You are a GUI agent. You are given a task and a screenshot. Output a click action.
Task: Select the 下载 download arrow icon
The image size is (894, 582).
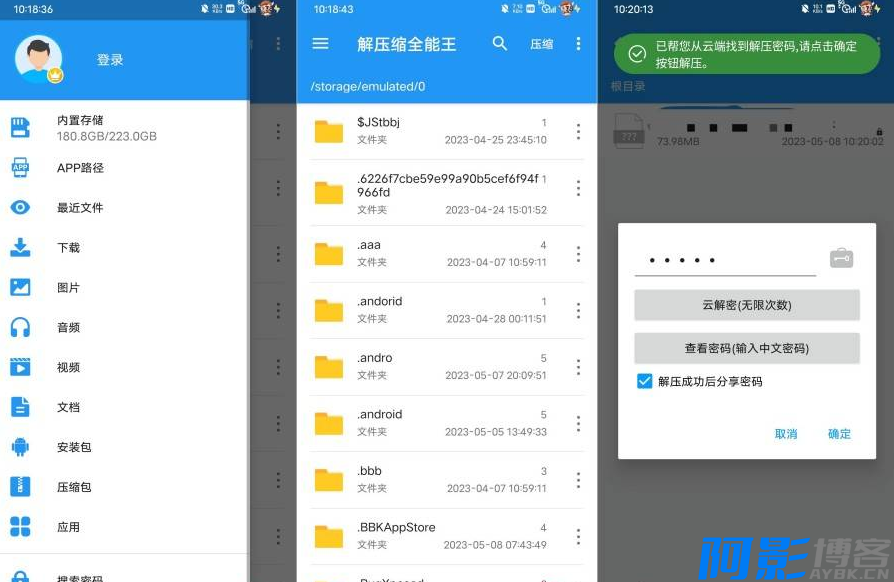click(21, 247)
